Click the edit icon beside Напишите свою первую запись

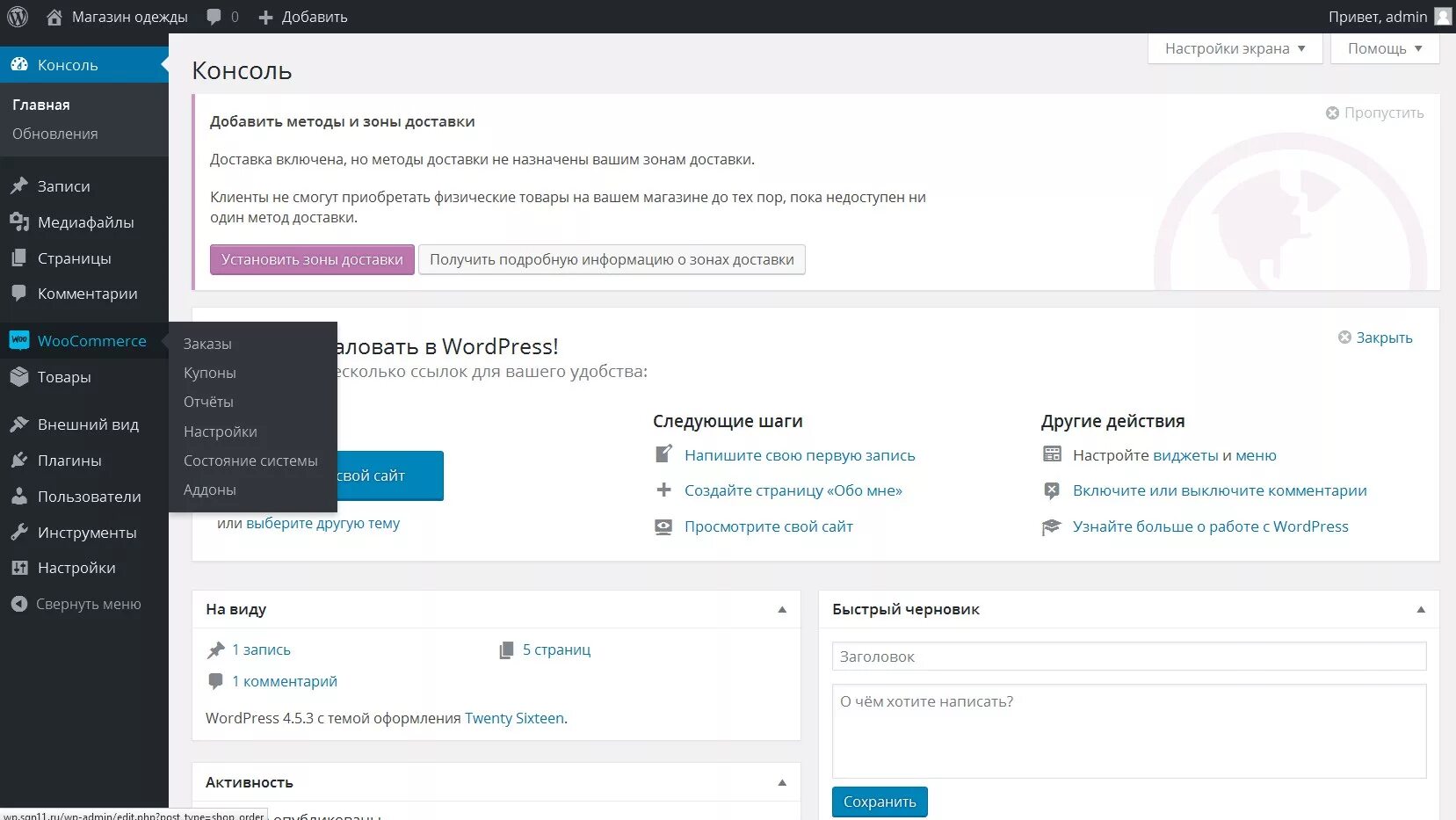coord(663,454)
